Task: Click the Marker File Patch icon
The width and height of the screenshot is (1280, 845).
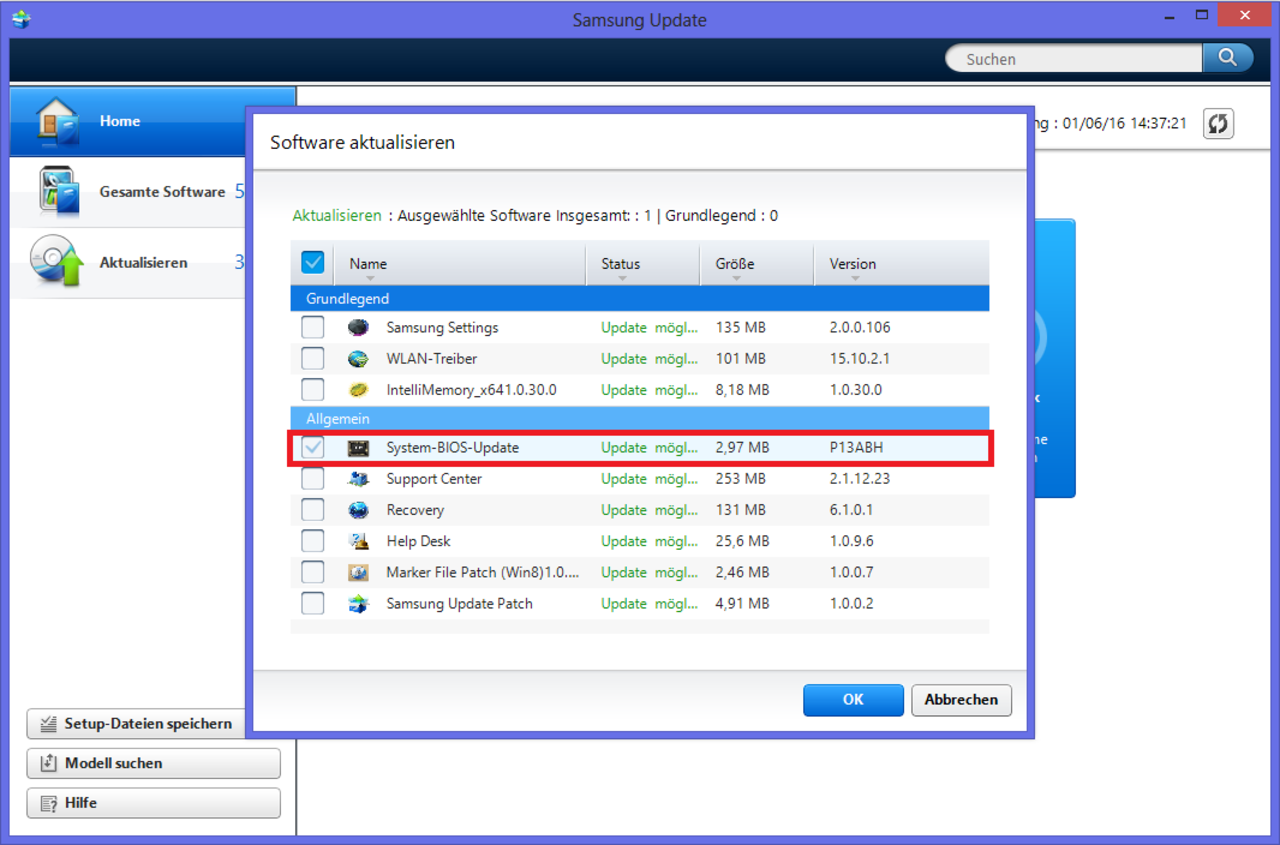Action: point(358,572)
